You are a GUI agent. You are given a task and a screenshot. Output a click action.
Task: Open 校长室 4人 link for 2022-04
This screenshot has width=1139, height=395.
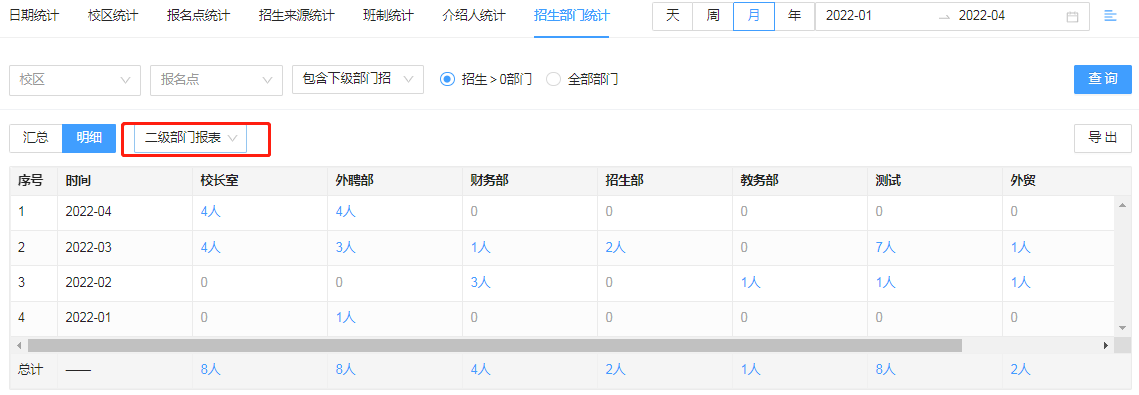pyautogui.click(x=211, y=212)
